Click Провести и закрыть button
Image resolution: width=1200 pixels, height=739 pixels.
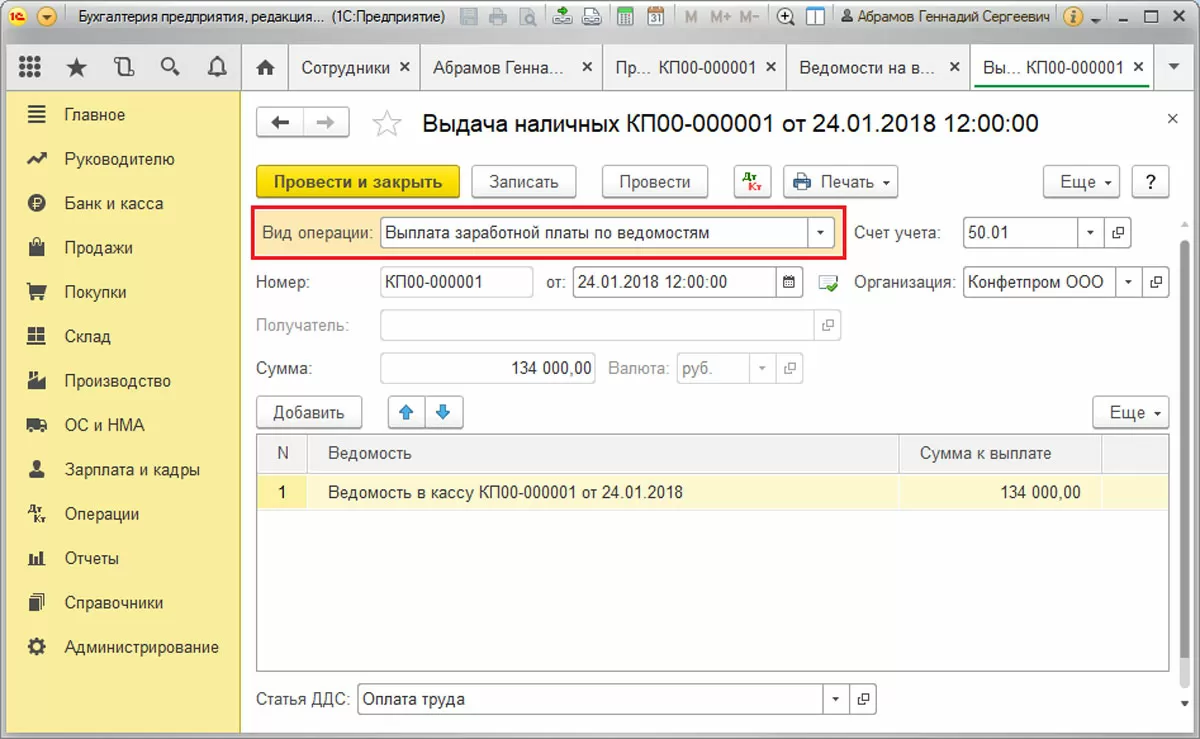pos(358,182)
